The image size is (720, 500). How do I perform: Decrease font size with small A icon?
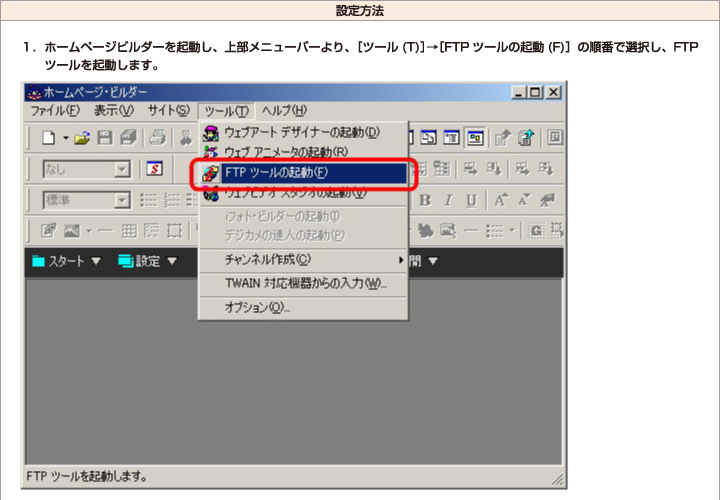point(523,200)
